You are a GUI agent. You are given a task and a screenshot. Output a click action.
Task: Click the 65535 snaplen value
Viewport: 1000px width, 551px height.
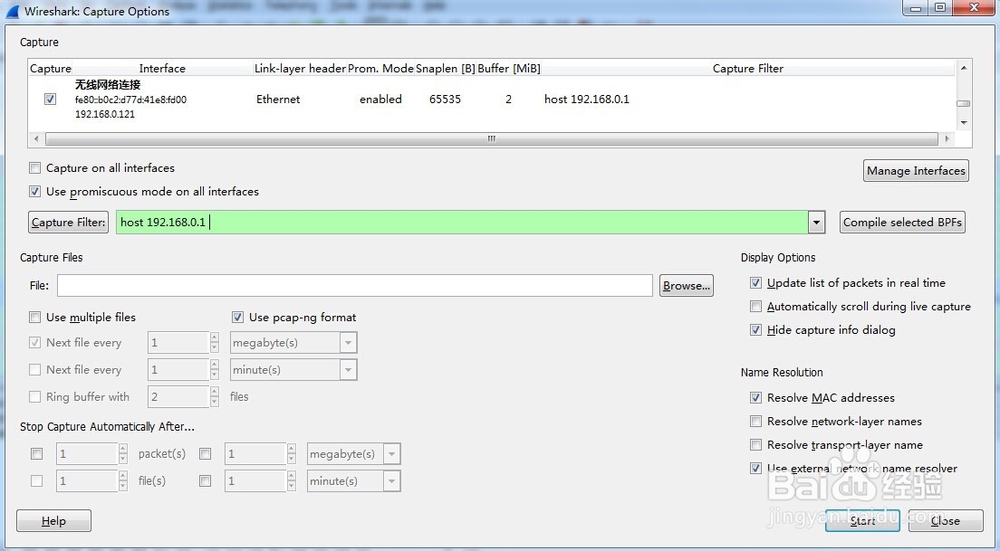pos(445,99)
